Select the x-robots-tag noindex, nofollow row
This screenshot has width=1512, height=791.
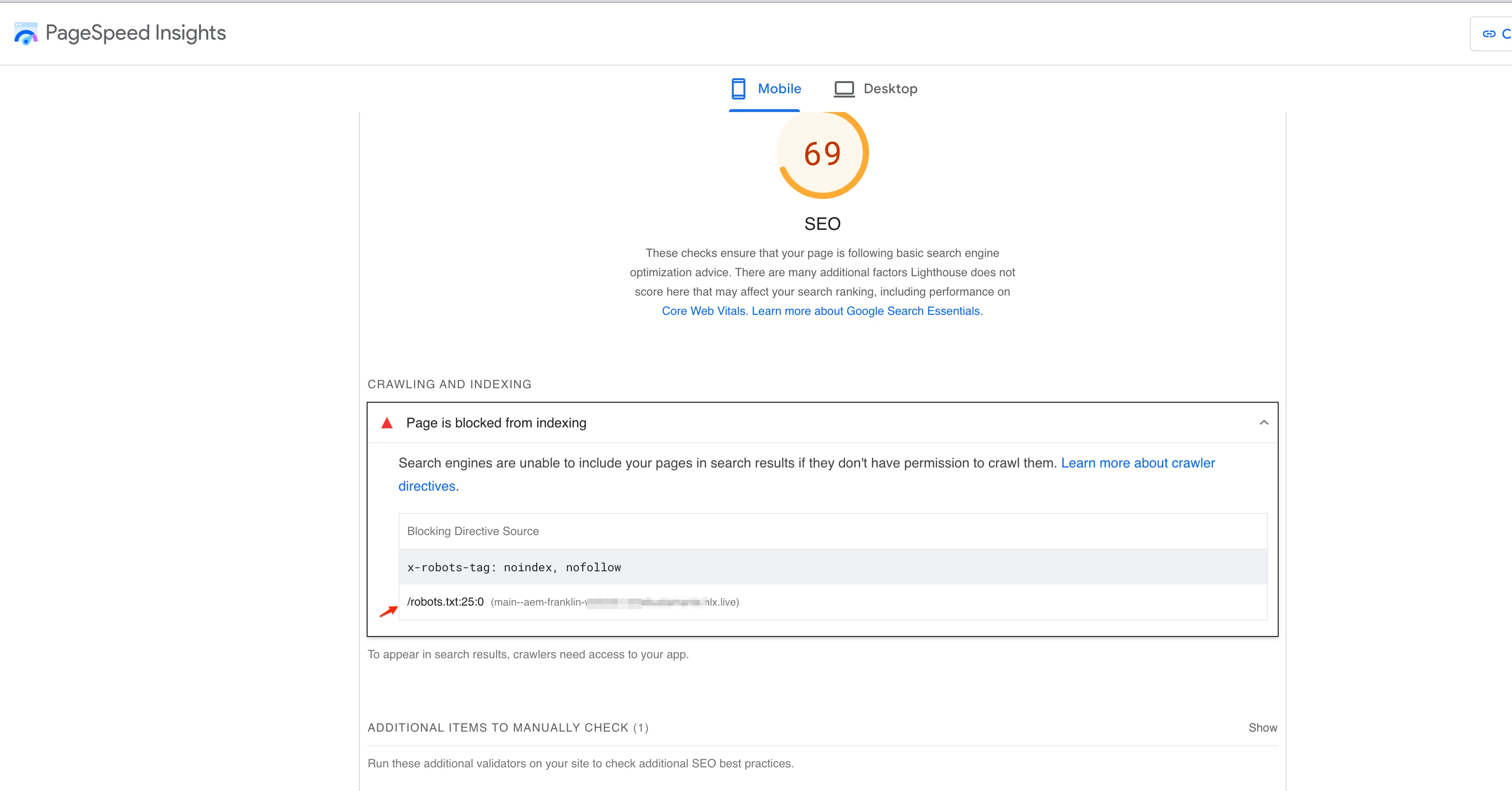514,567
